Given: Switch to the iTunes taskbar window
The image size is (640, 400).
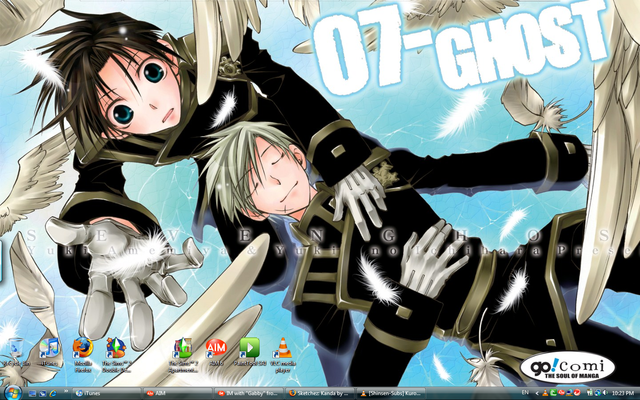Looking at the screenshot, I should 107,393.
